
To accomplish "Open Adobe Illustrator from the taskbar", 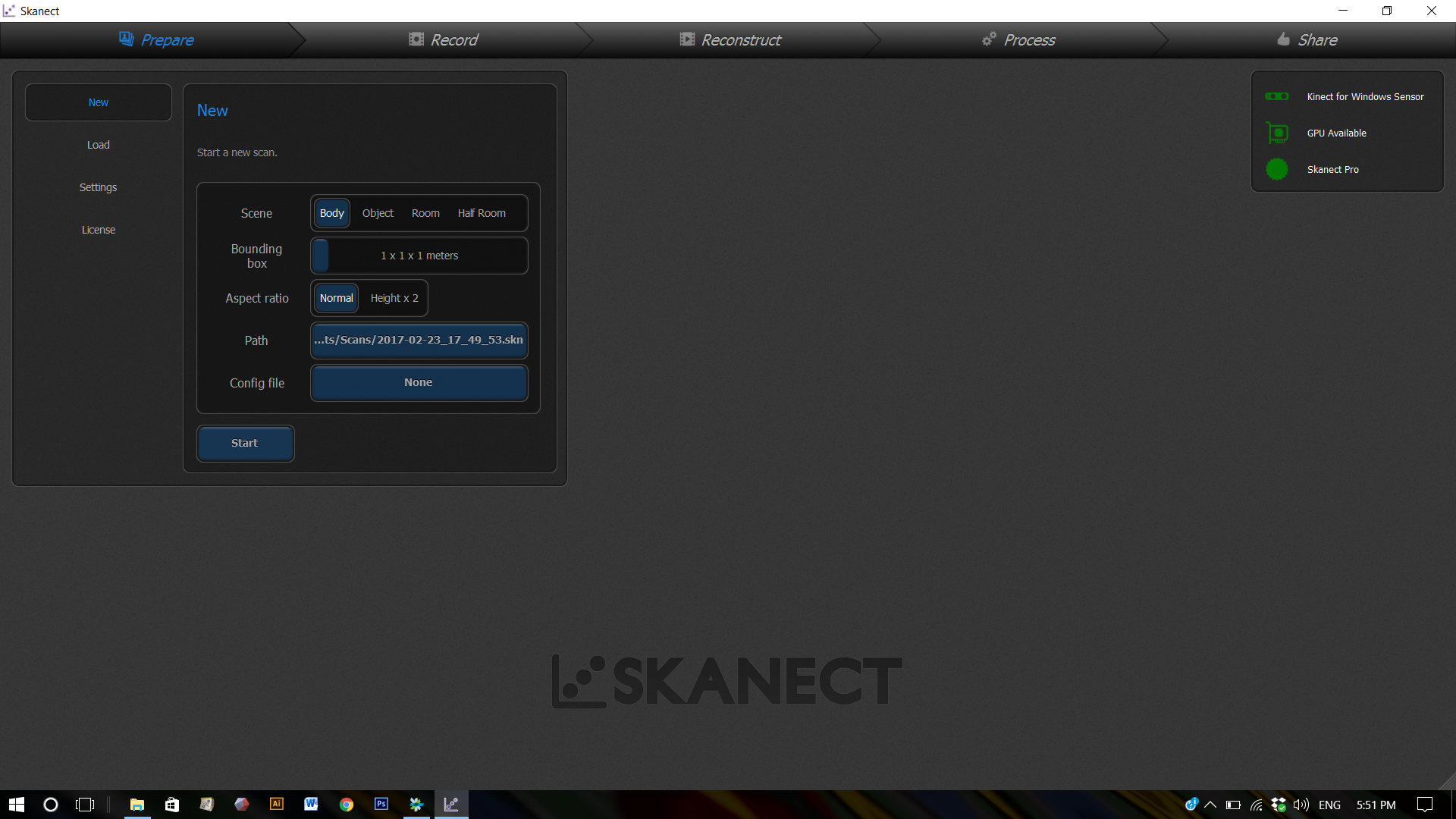I will [277, 805].
